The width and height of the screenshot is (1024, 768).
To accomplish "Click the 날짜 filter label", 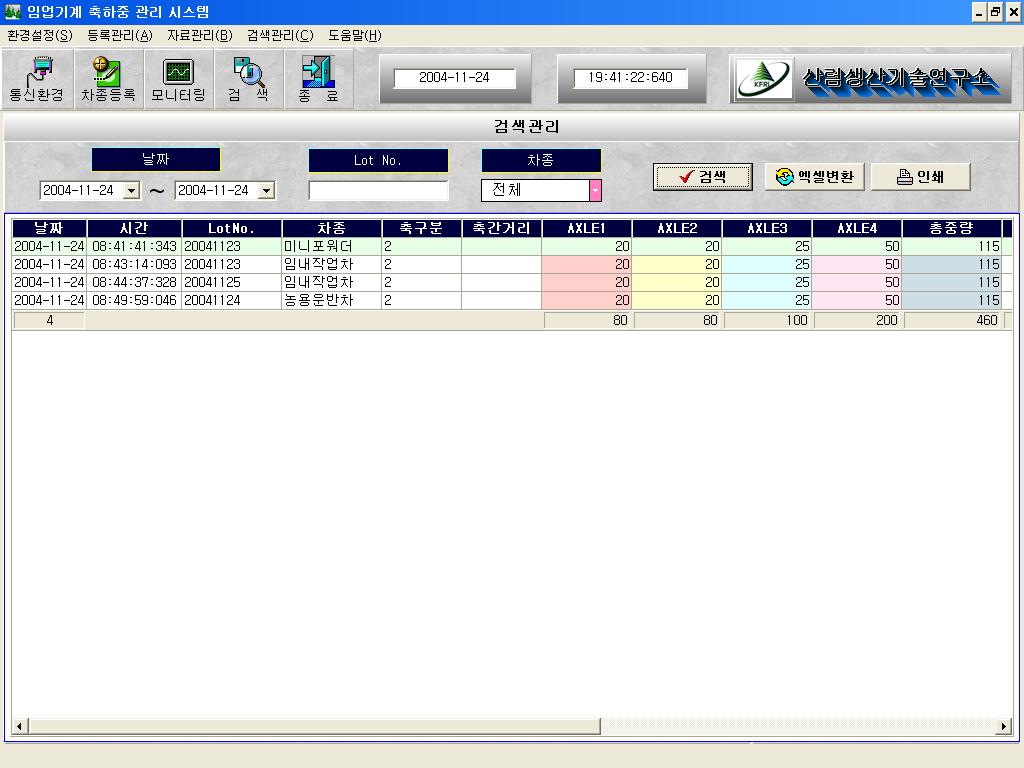I will tap(156, 159).
